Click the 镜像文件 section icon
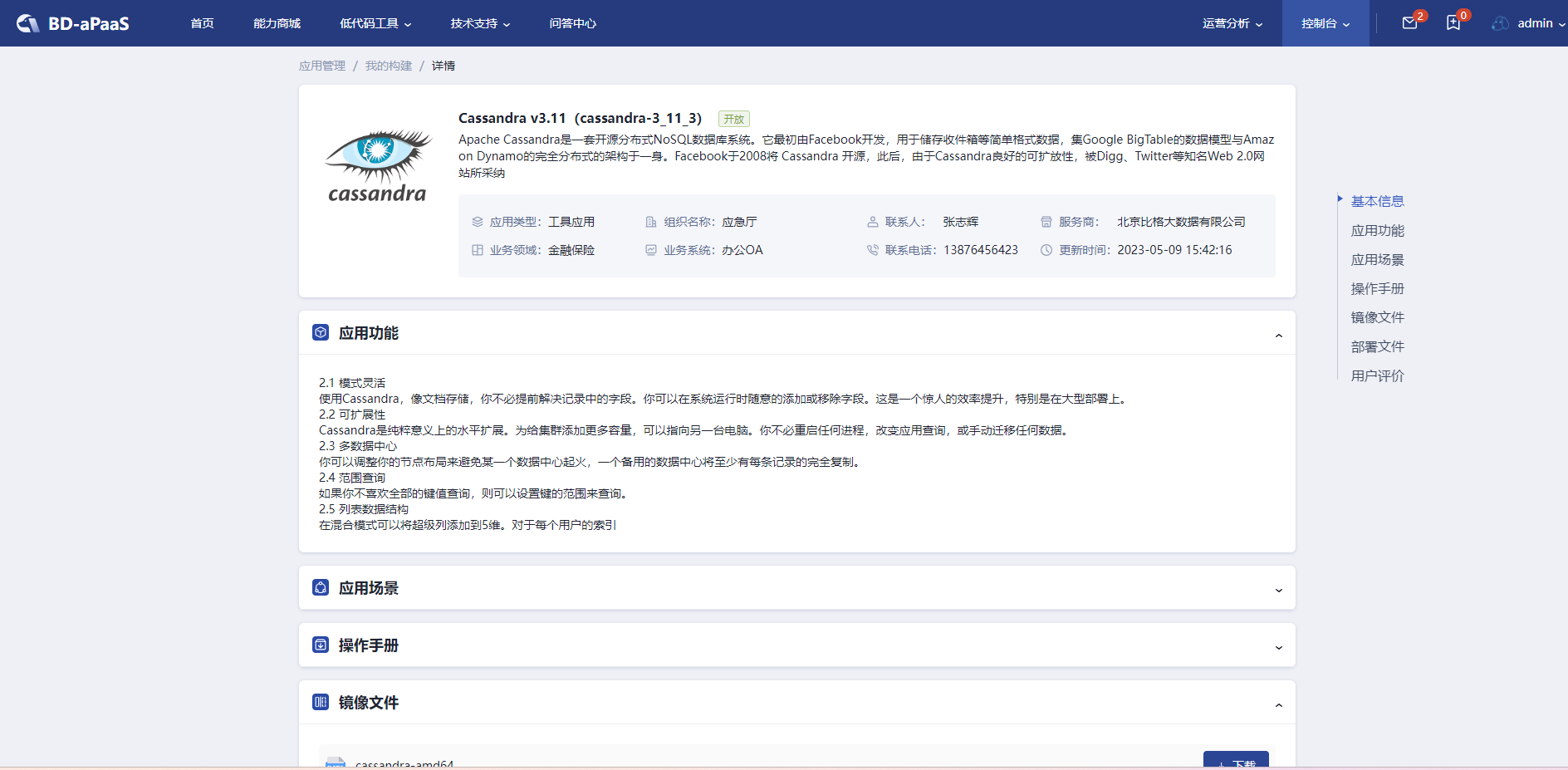1568x770 pixels. pyautogui.click(x=321, y=702)
